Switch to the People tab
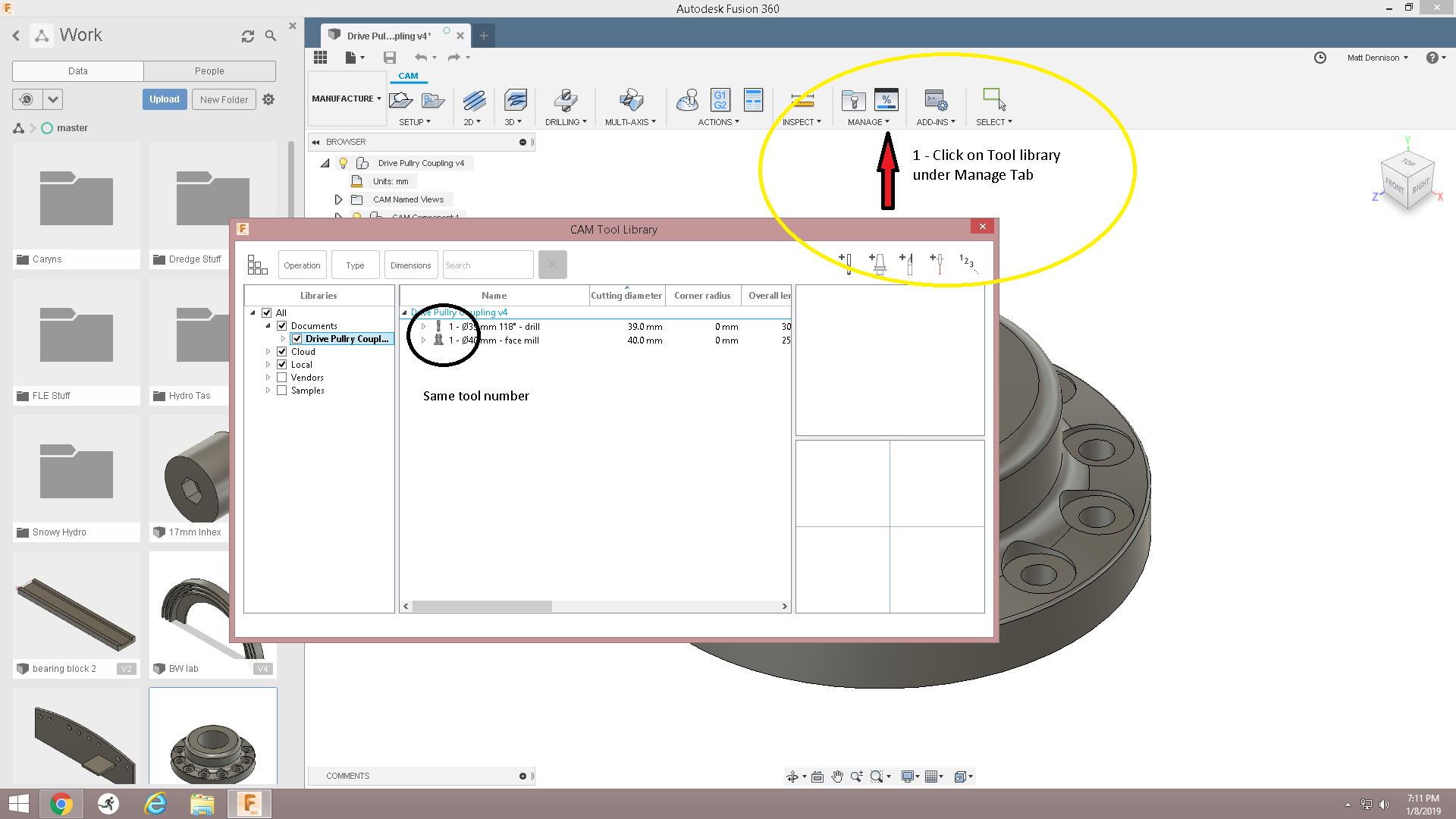This screenshot has height=819, width=1456. click(x=209, y=71)
